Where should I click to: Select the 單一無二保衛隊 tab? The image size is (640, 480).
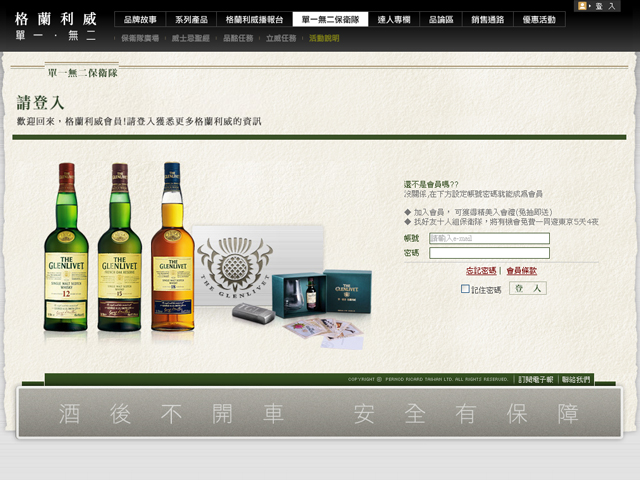pos(330,19)
